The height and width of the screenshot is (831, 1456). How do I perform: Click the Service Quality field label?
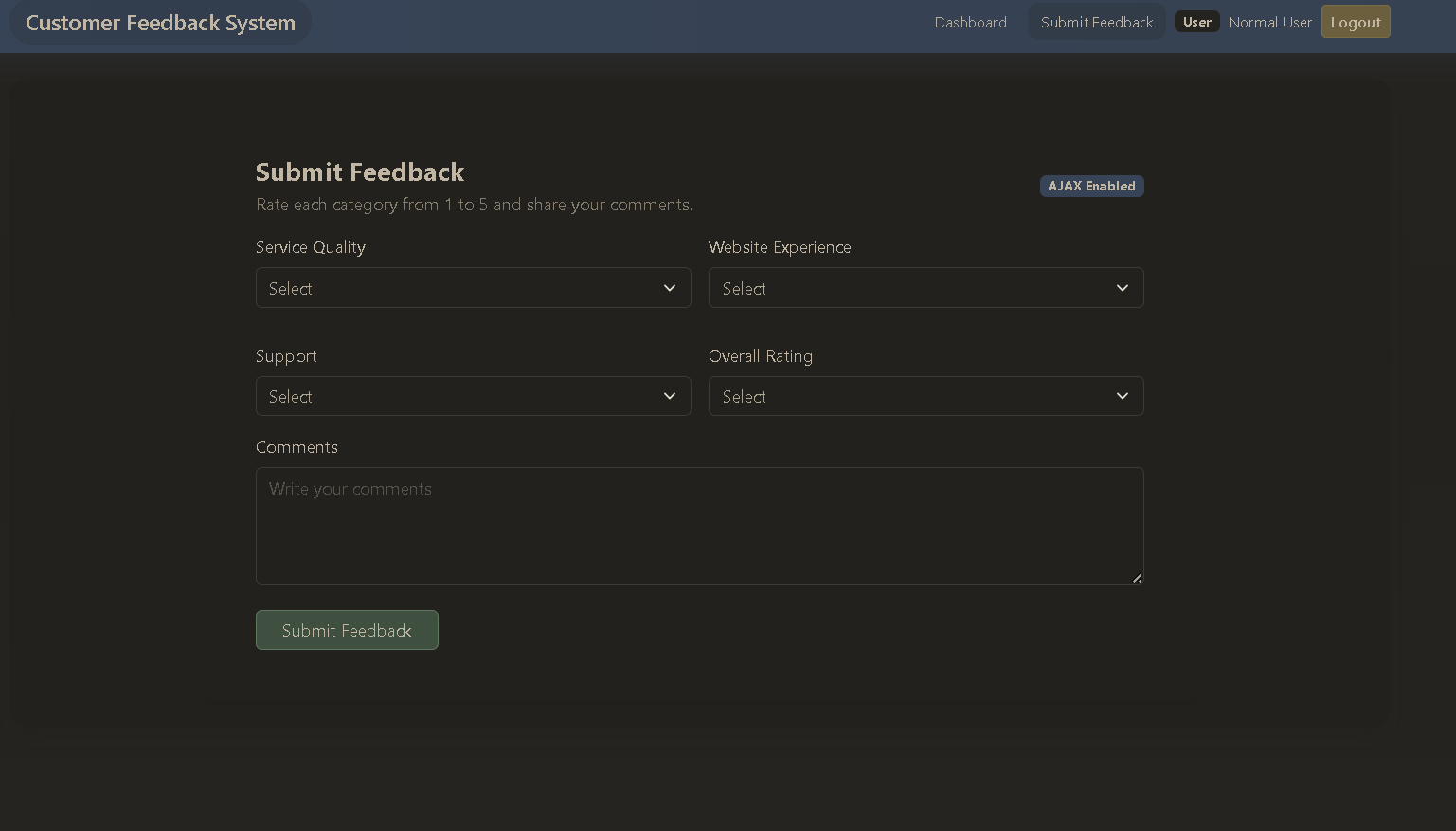point(311,247)
